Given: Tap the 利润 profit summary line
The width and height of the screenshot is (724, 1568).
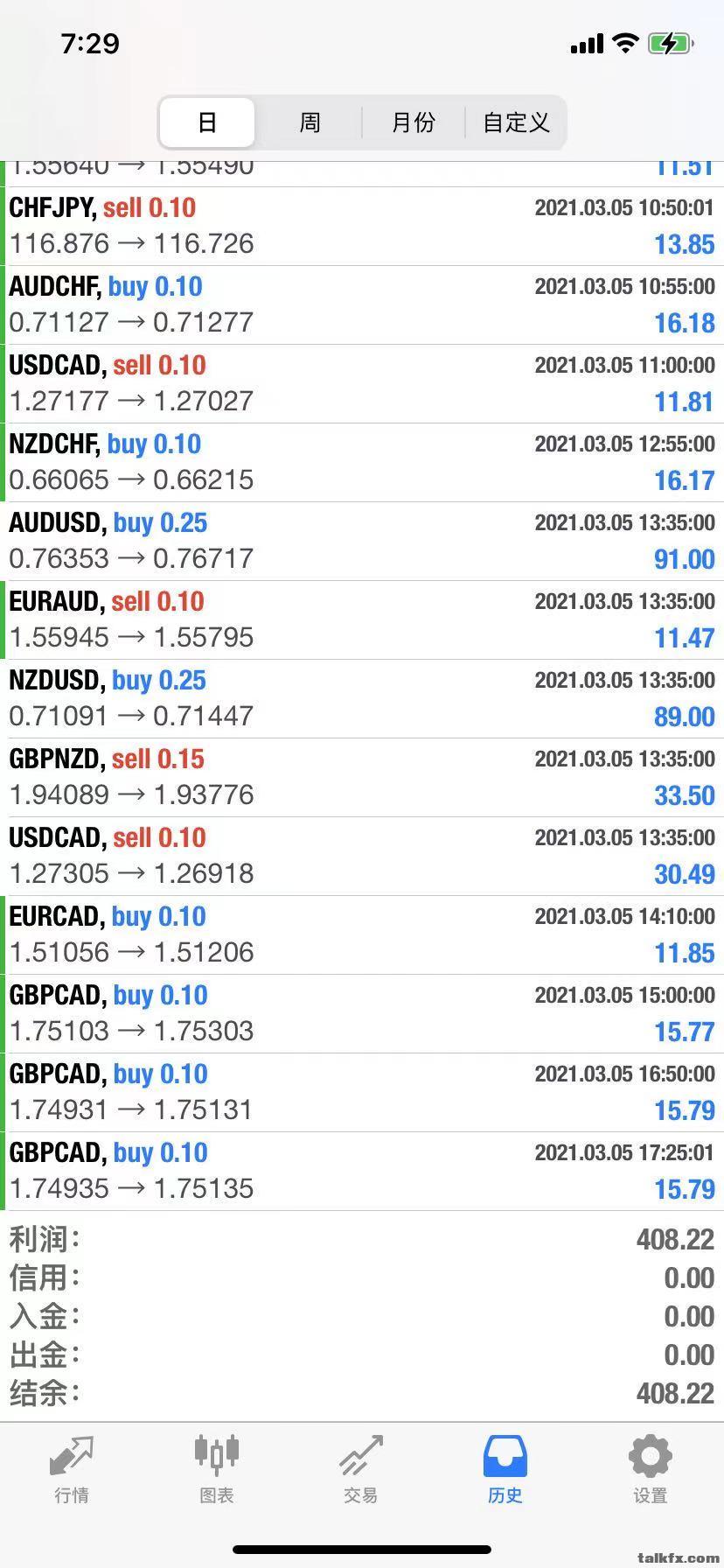Looking at the screenshot, I should pos(362,1239).
